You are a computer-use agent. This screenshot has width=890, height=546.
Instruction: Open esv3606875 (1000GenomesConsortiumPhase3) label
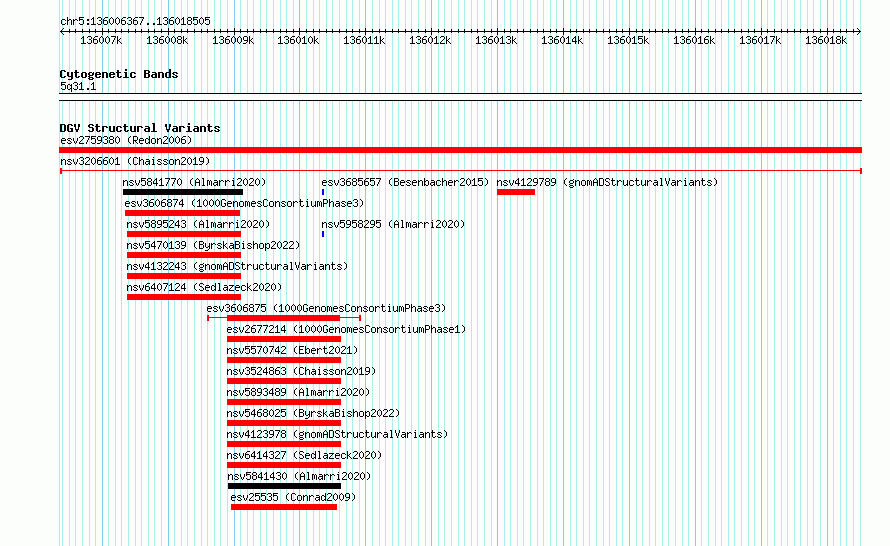click(x=326, y=308)
